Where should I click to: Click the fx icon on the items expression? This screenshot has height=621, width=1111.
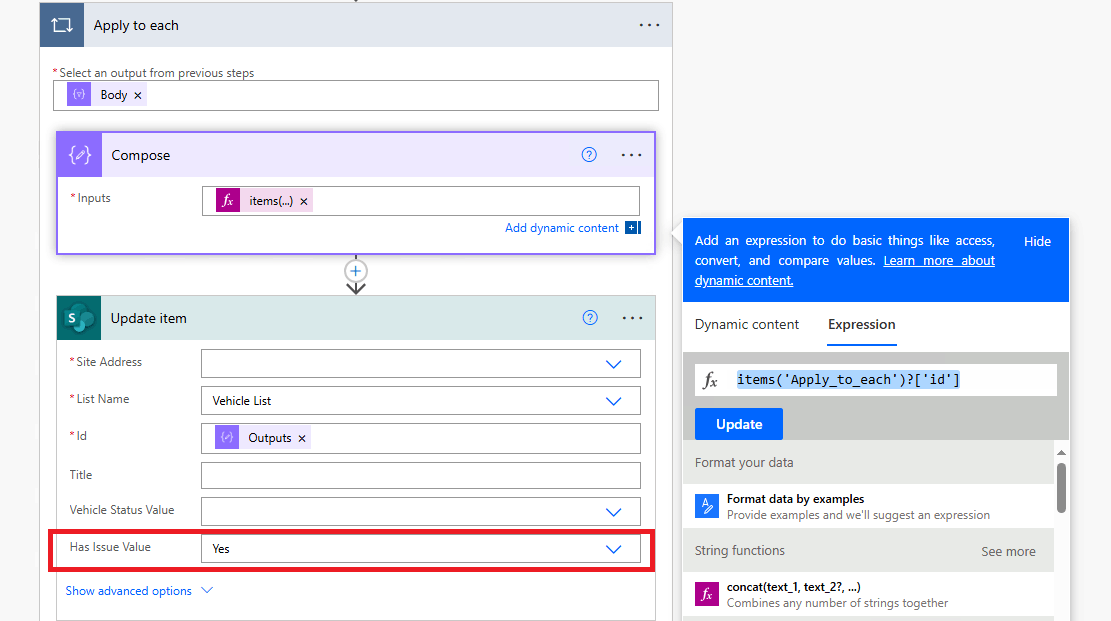click(x=228, y=200)
